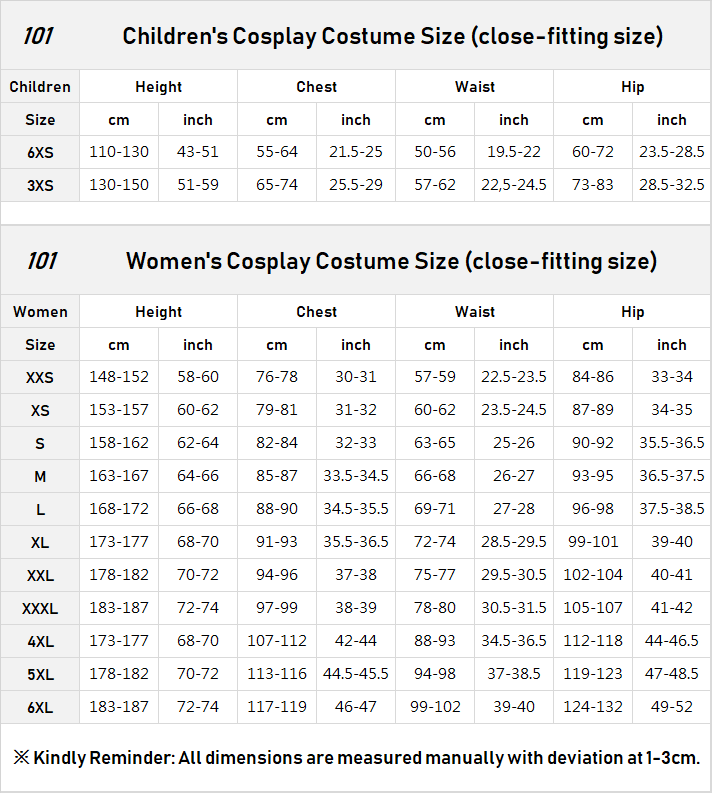Click the Kindly Reminder note text

point(356,758)
